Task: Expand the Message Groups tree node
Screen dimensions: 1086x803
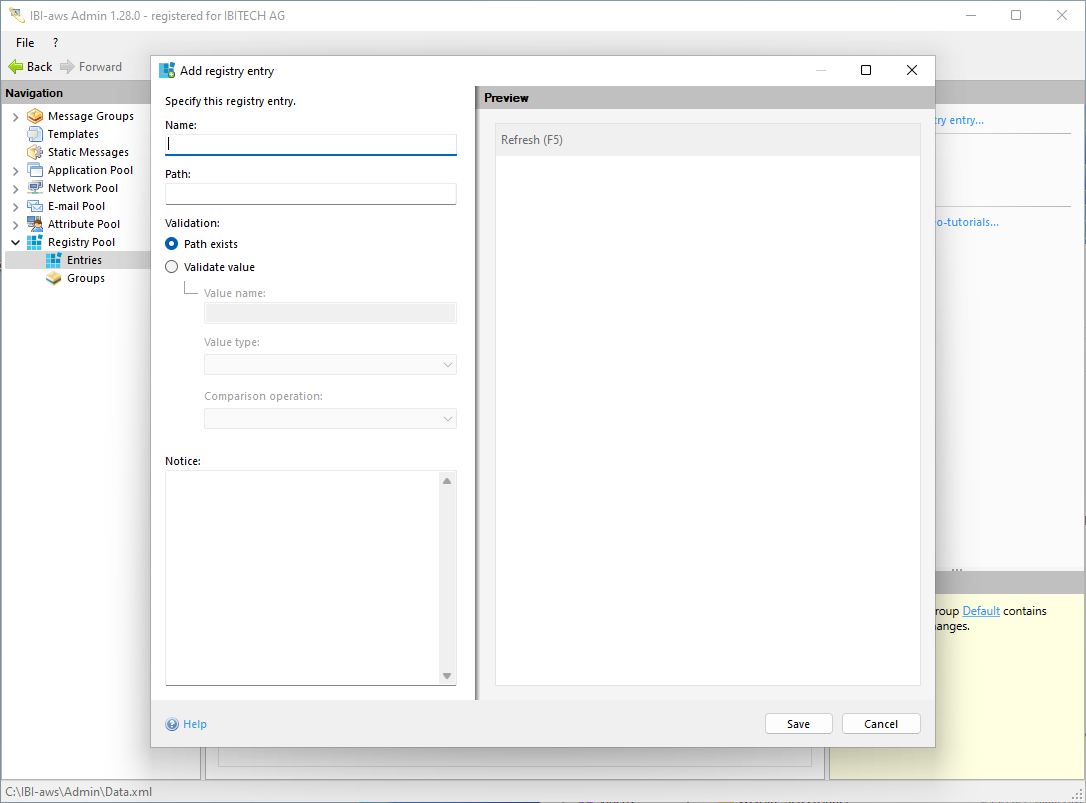Action: 15,116
